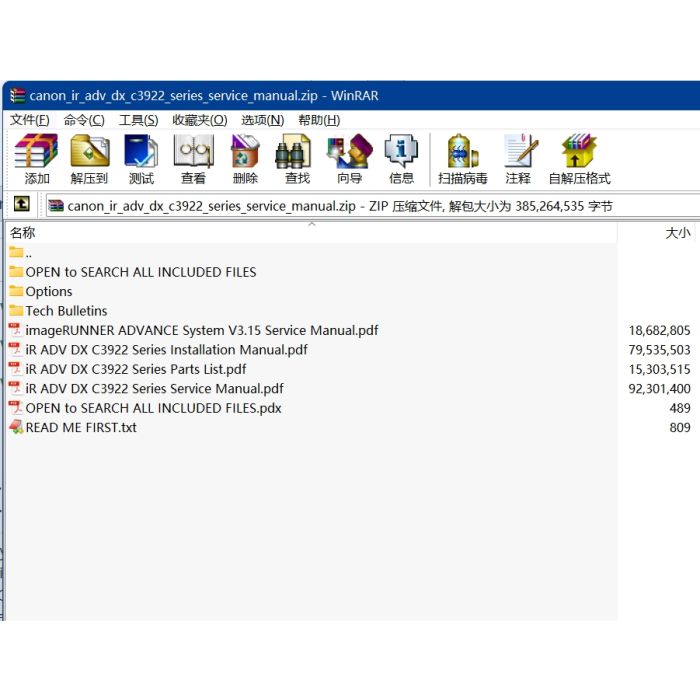700x700 pixels.
Task: Click the size value 809
Action: (679, 427)
